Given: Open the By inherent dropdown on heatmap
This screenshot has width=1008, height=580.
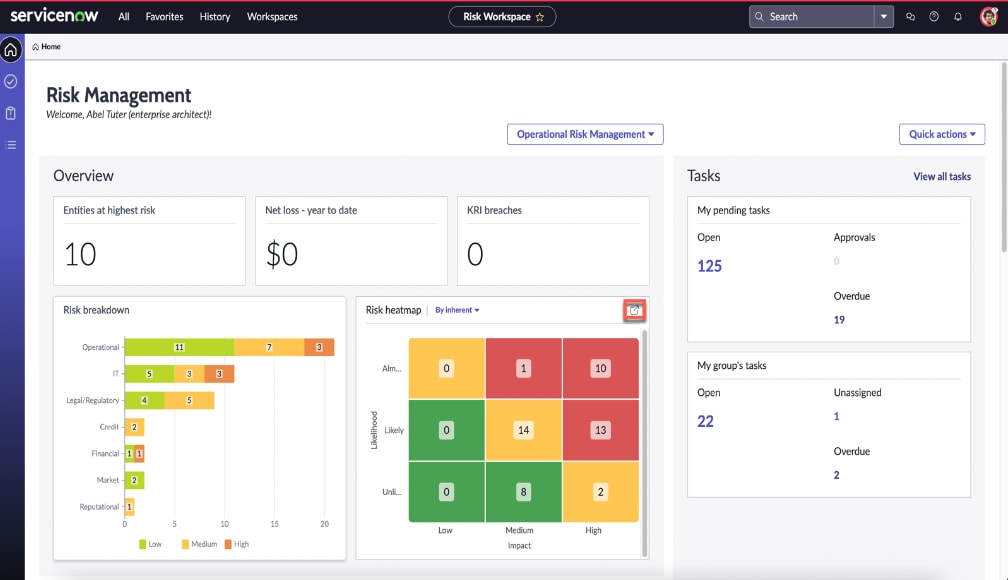Looking at the screenshot, I should pyautogui.click(x=457, y=310).
